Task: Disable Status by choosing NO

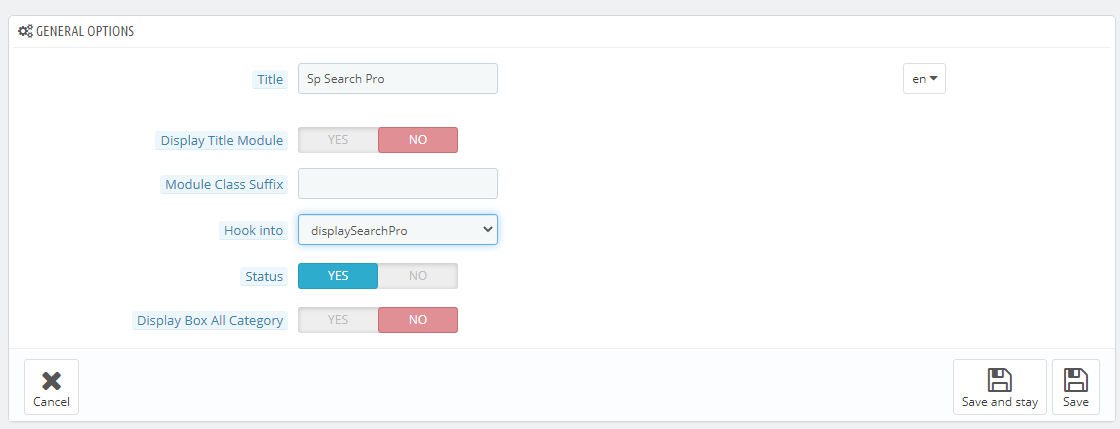Action: click(418, 276)
